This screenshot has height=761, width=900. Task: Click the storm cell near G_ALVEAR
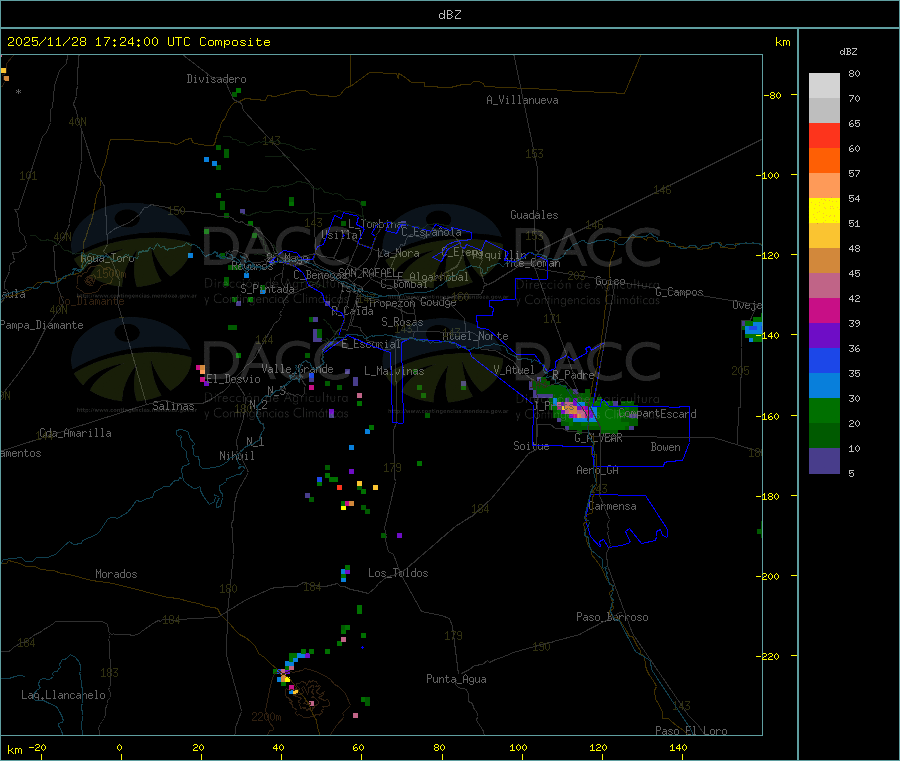pos(575,408)
